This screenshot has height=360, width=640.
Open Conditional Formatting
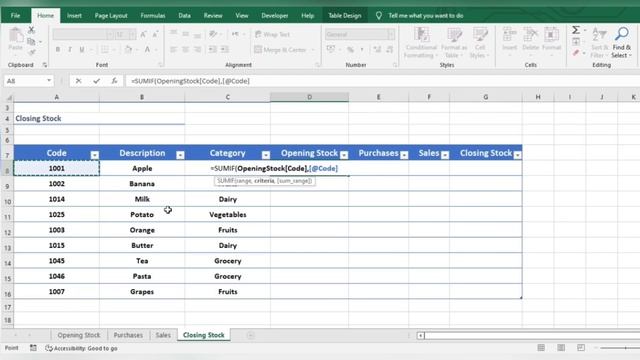click(421, 42)
